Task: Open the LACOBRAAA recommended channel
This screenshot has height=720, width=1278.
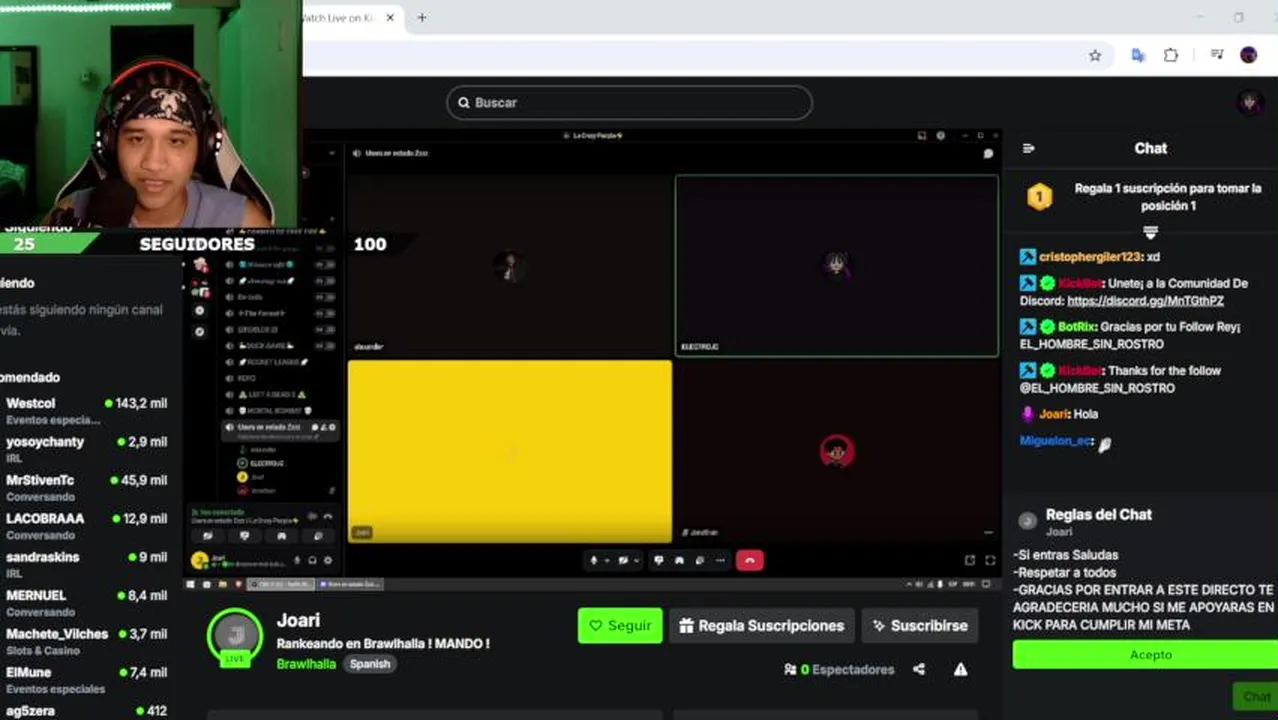Action: pos(87,526)
